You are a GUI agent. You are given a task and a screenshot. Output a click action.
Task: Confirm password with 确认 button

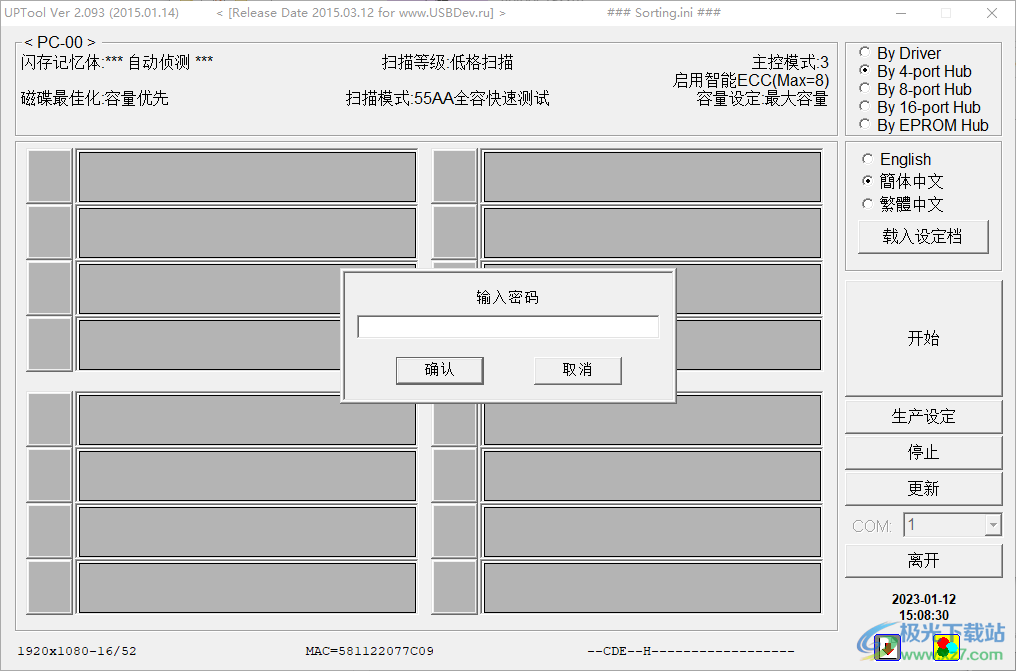click(439, 370)
